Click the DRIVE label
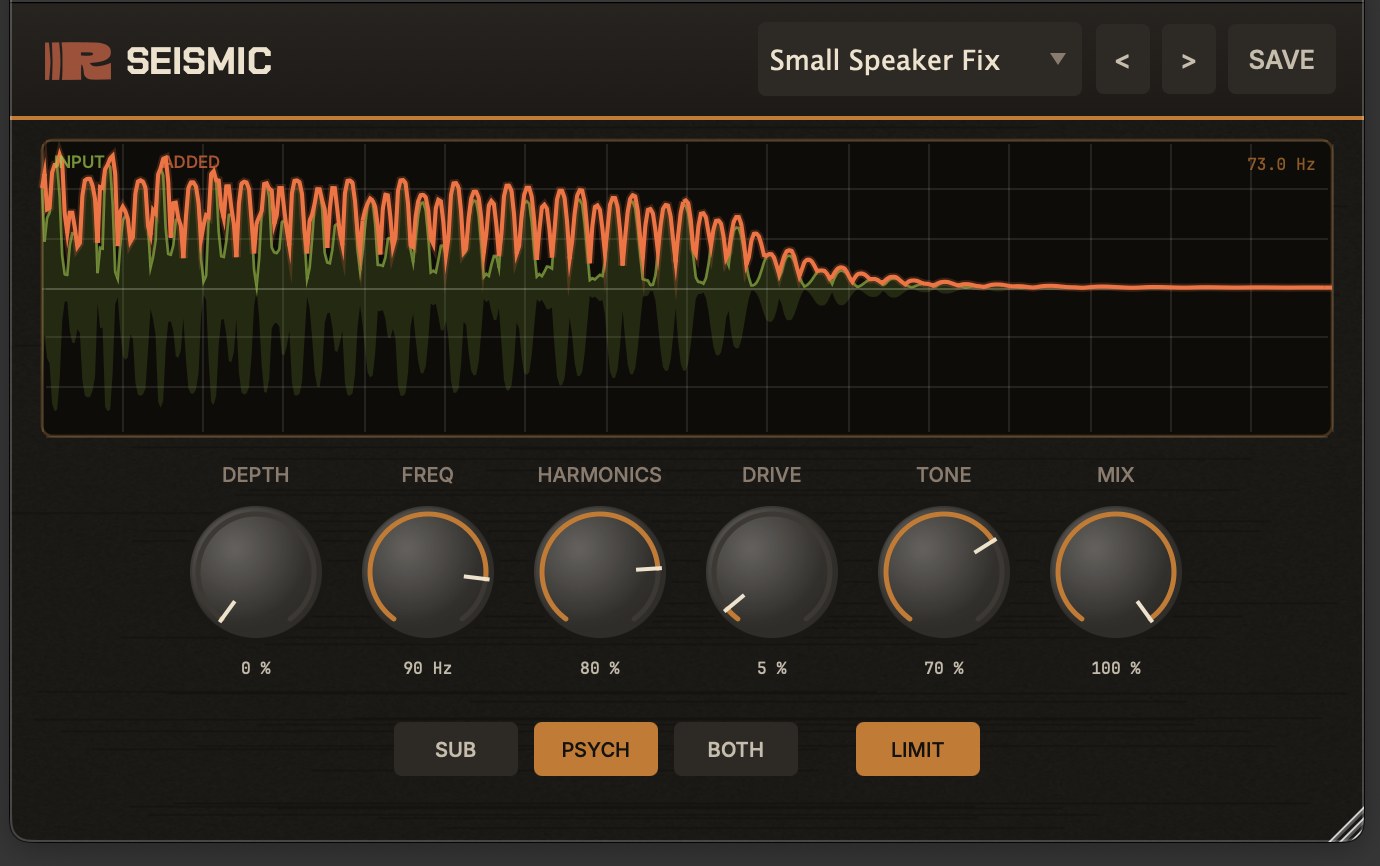 tap(772, 475)
